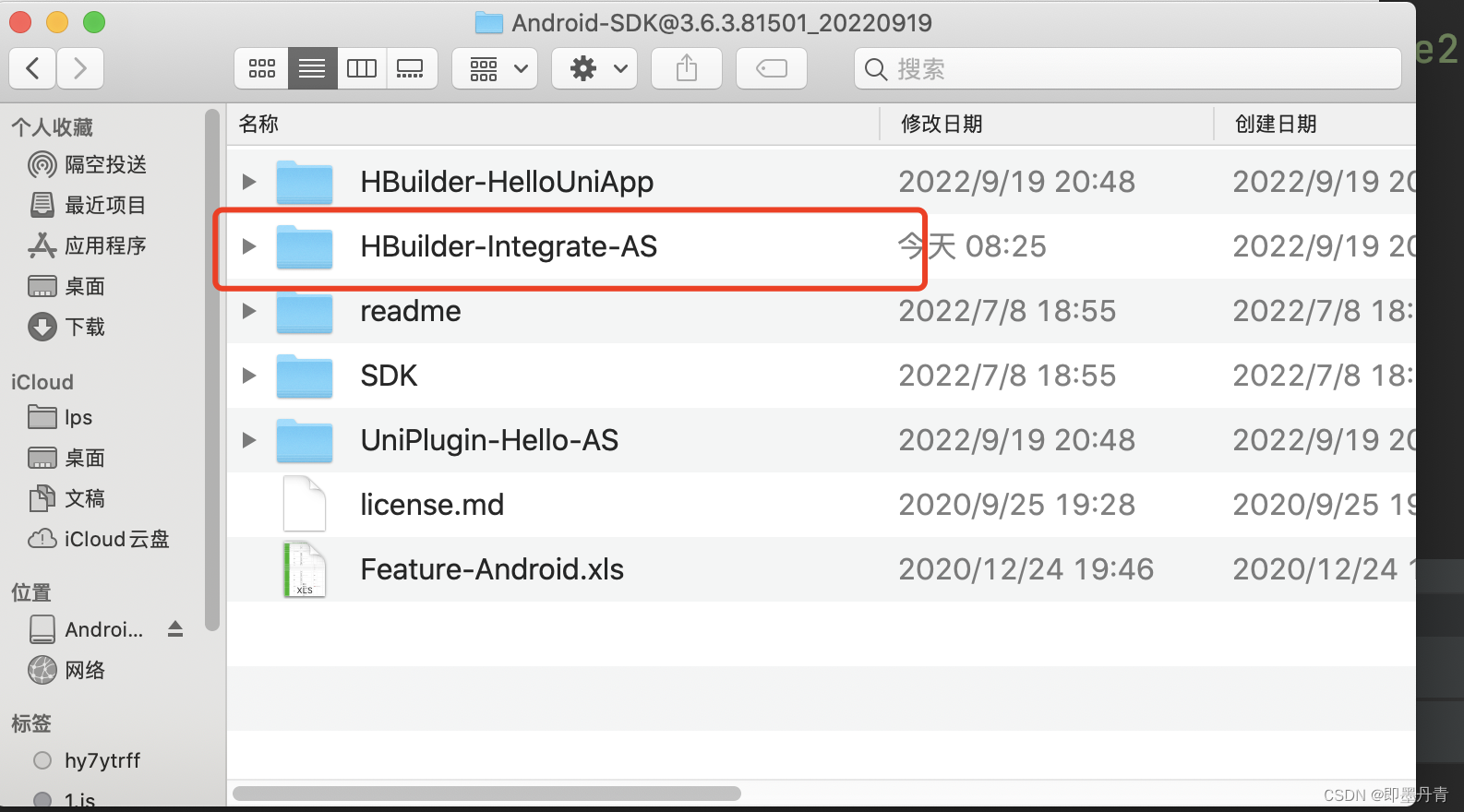Viewport: 1464px width, 812px height.
Task: Click the 2020/12/24 19:46 modified date
Action: [1026, 569]
